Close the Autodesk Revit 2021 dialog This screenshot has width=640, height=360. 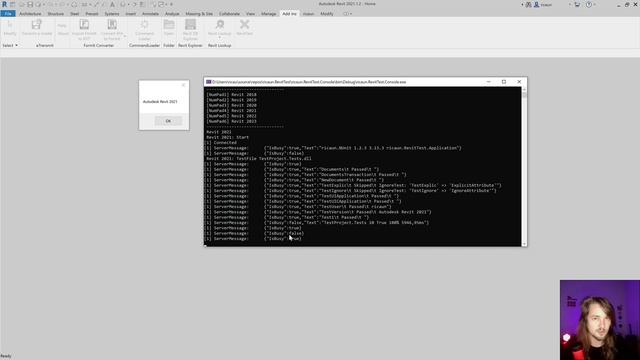click(x=183, y=85)
